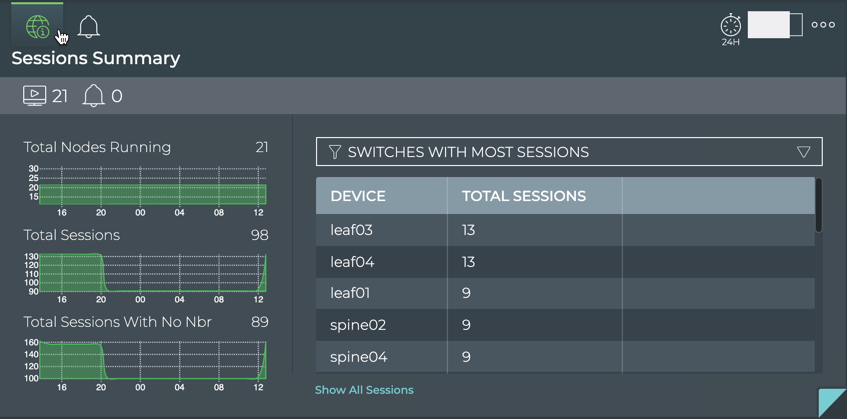Expand the Switches With Most Sessions dropdown
The width and height of the screenshot is (847, 419).
(568, 152)
